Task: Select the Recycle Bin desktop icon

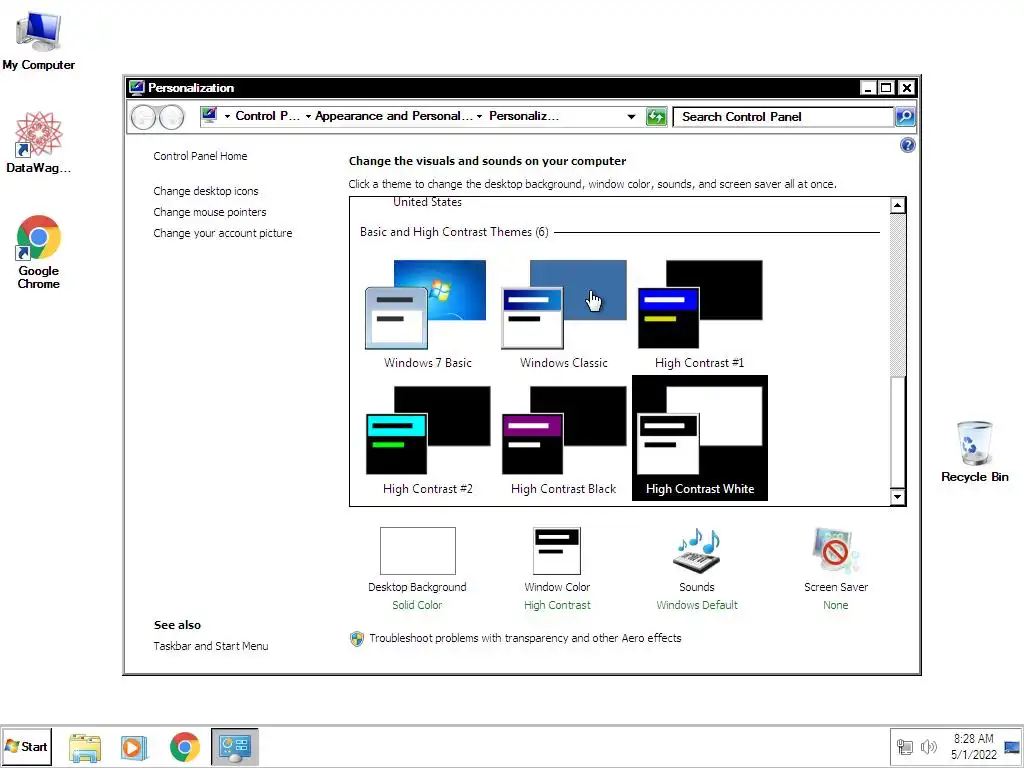Action: (974, 452)
